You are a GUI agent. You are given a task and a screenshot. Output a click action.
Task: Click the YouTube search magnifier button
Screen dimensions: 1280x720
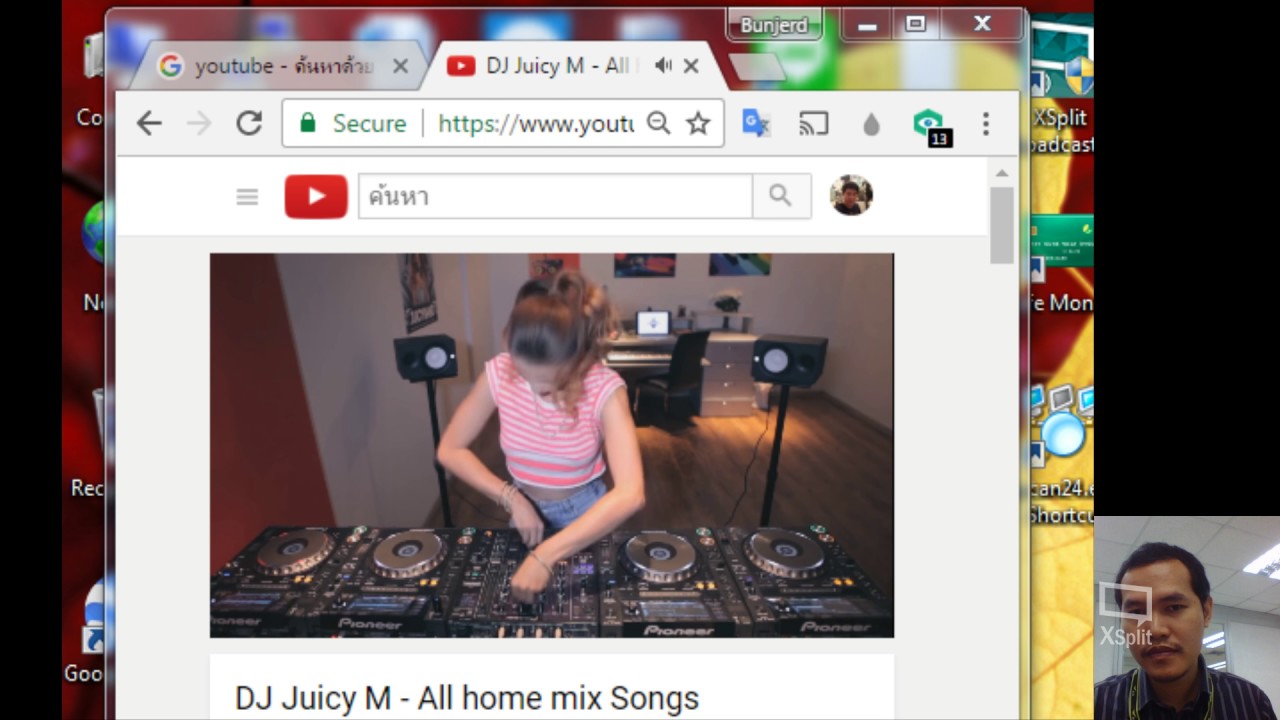[x=781, y=196]
